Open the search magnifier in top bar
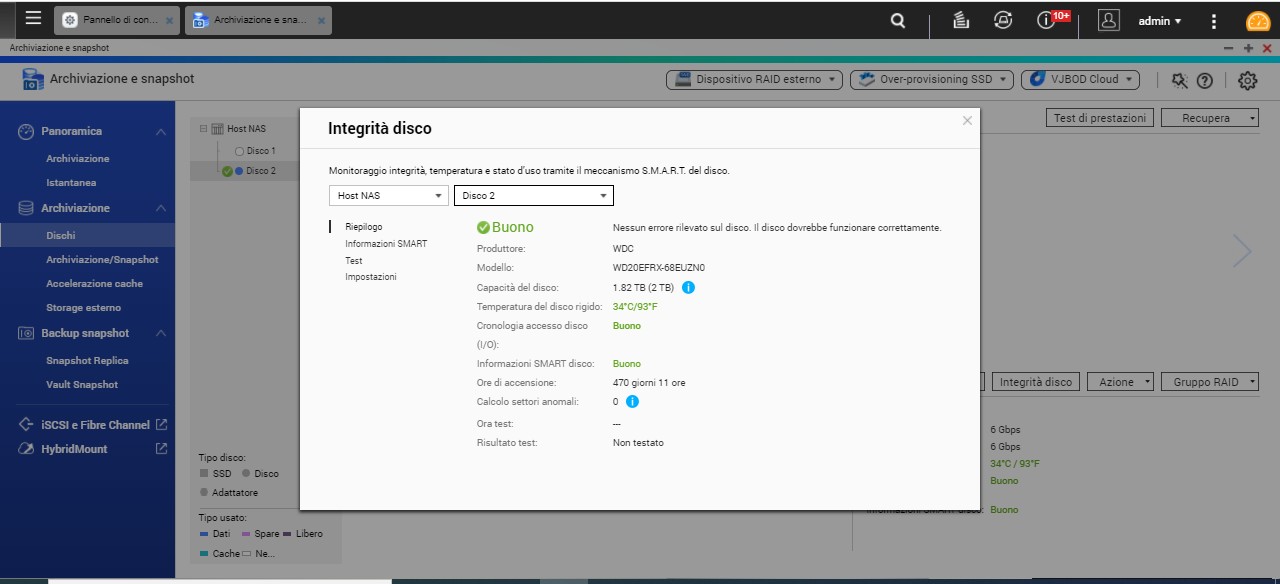Screen dimensions: 1280x584 pyautogui.click(x=898, y=21)
